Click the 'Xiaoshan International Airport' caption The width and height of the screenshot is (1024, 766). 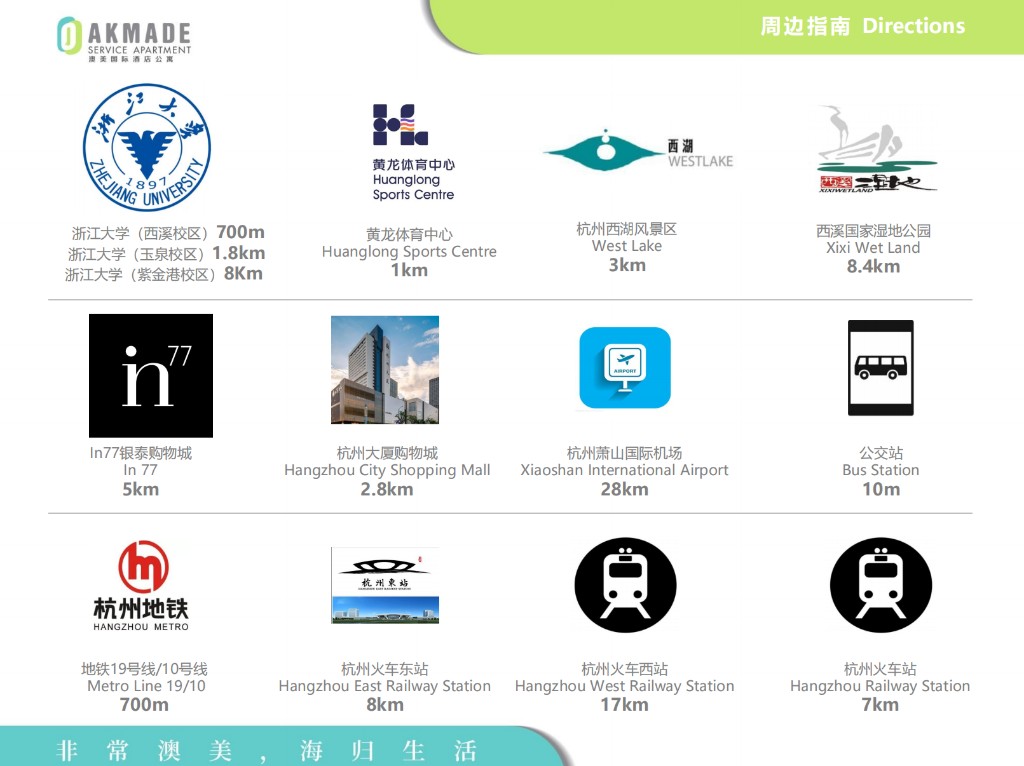tap(624, 470)
